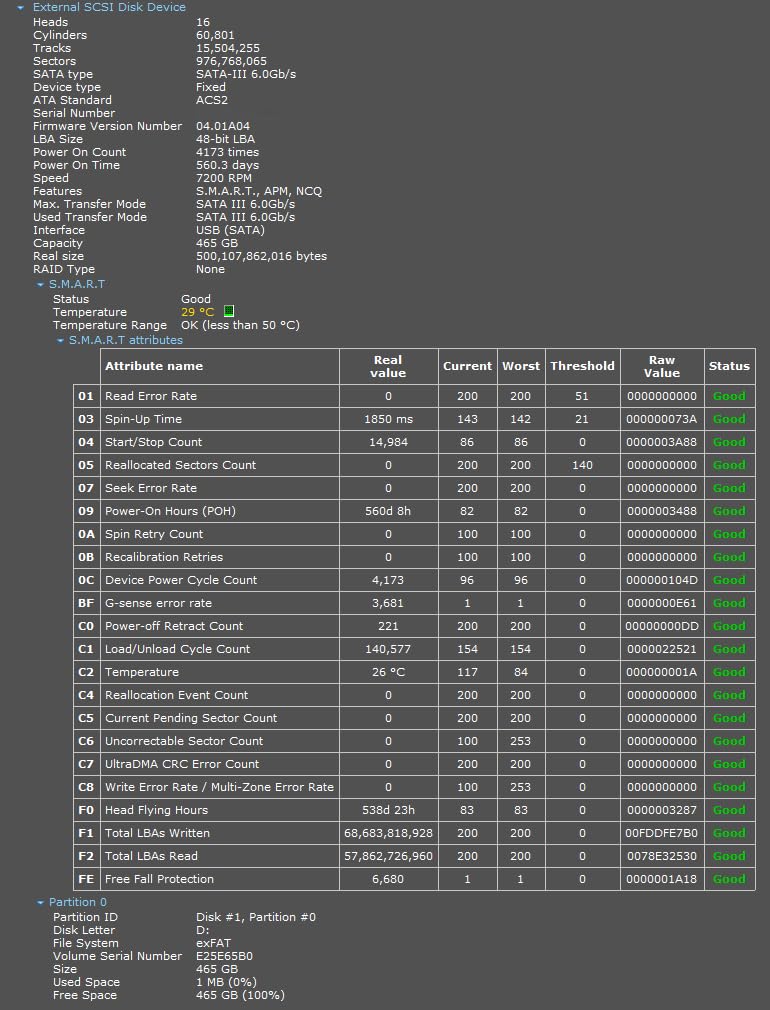The width and height of the screenshot is (770, 1010).
Task: Click the 4173 times power on count
Action: click(x=227, y=152)
